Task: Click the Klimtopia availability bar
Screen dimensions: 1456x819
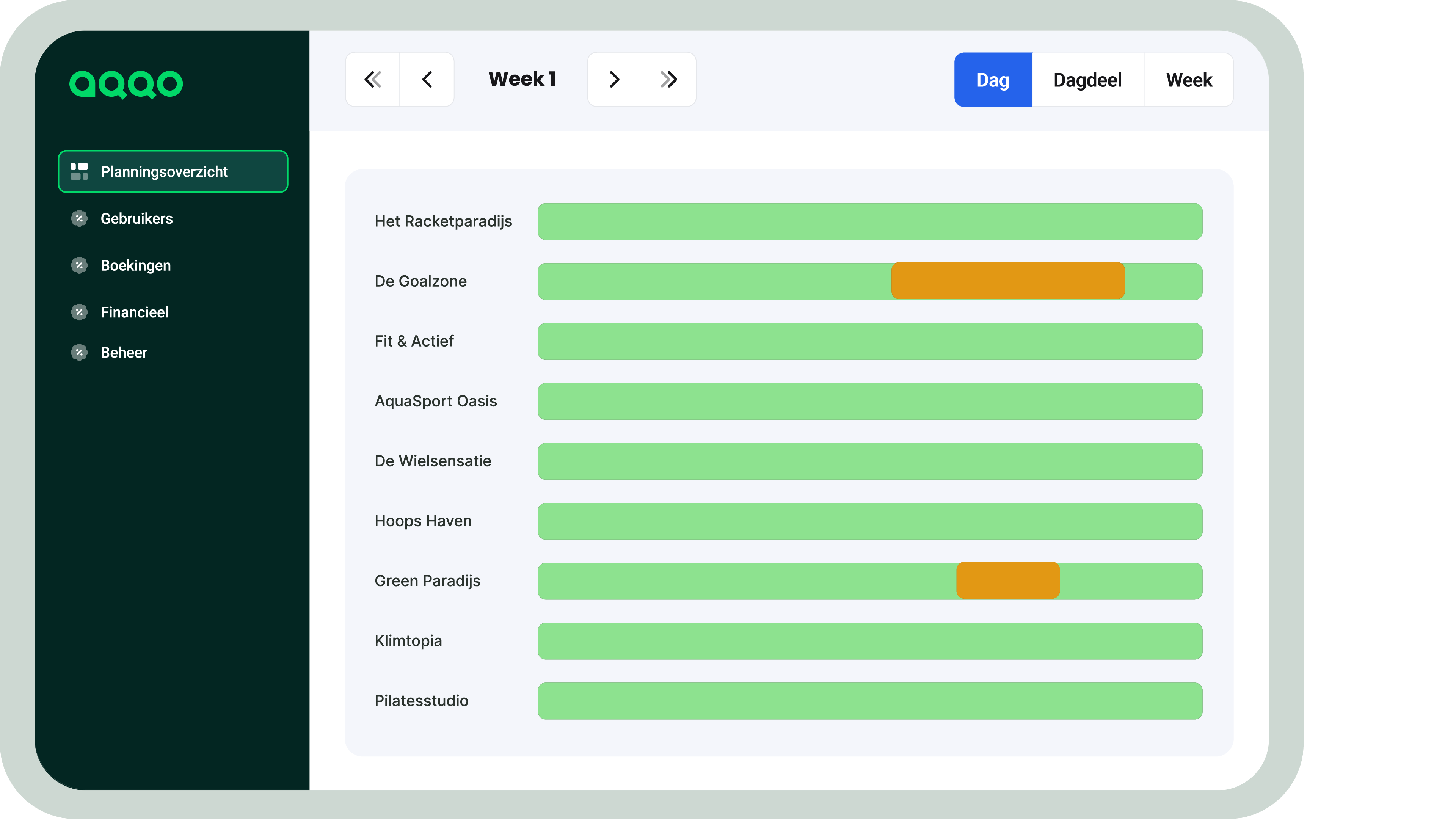Action: tap(870, 641)
